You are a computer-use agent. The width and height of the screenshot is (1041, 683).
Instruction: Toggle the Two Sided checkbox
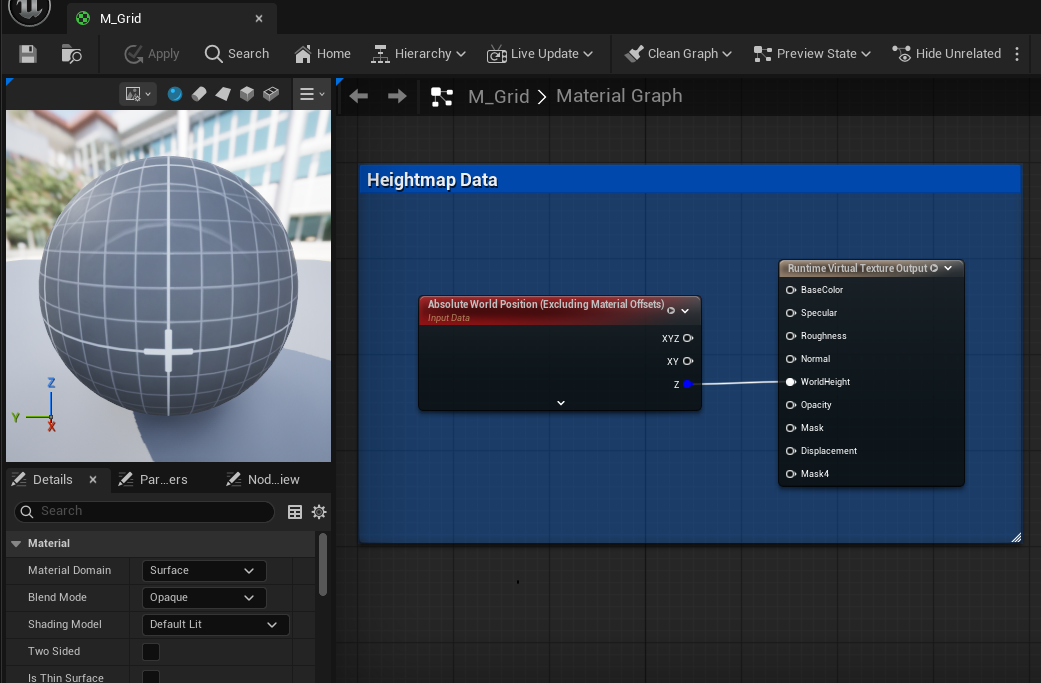[150, 651]
